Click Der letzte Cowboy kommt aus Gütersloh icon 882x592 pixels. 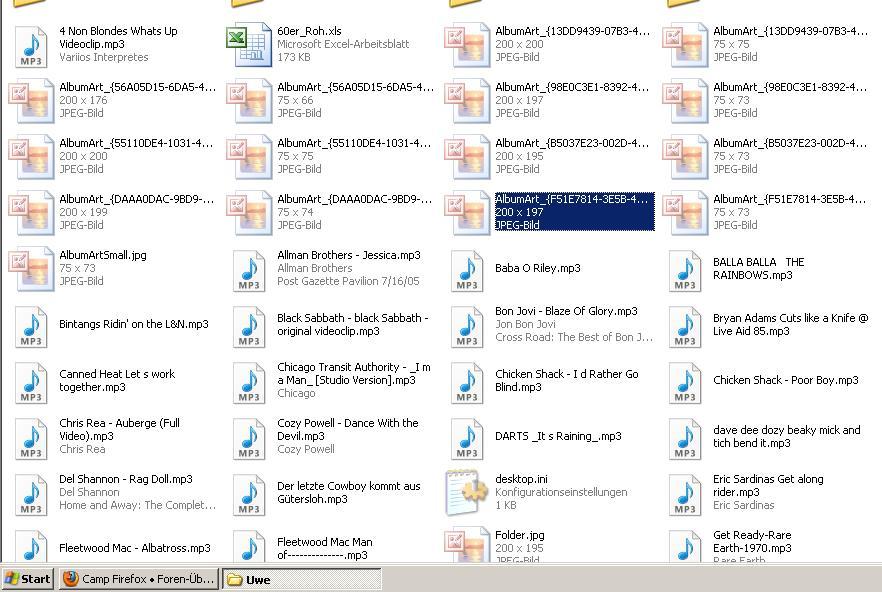point(249,495)
